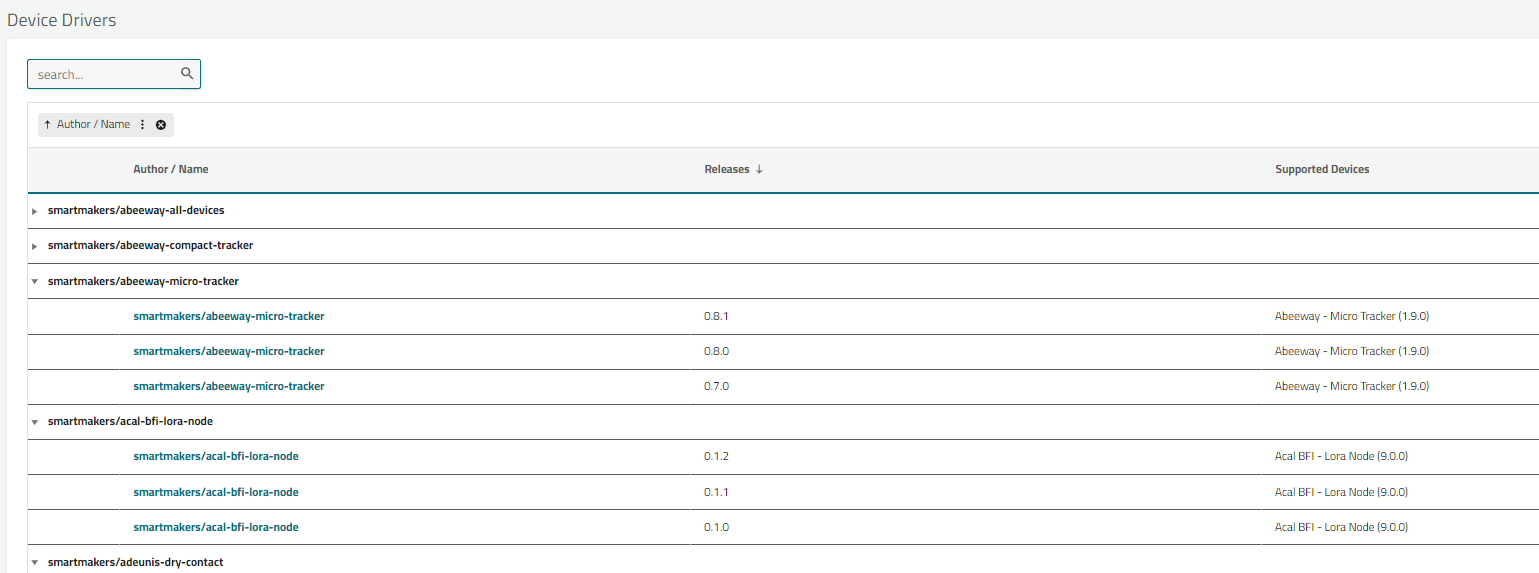Click the Supported Devices column header

coord(1322,170)
